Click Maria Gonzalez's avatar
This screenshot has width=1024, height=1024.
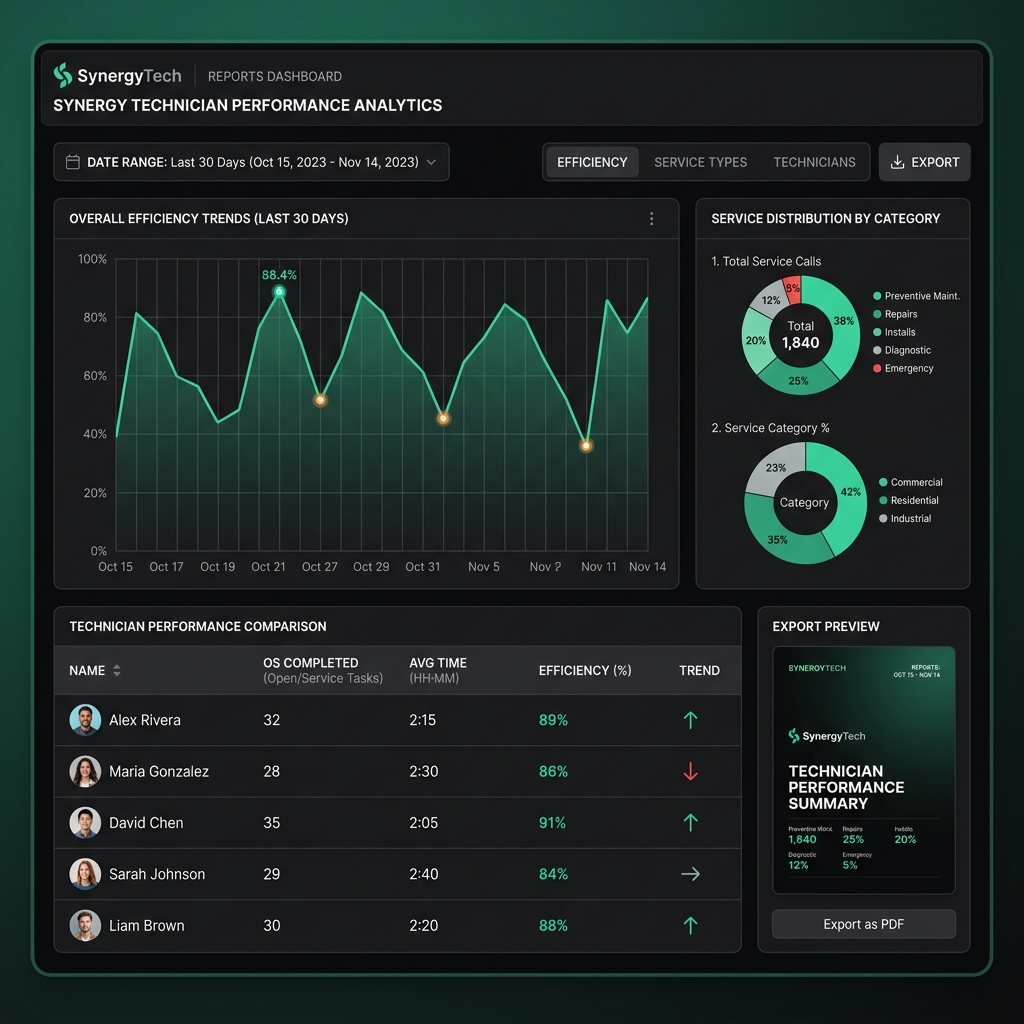[x=85, y=771]
